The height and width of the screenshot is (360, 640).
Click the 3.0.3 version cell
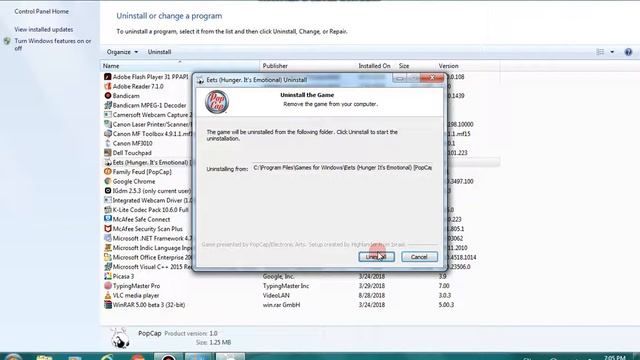tap(444, 295)
